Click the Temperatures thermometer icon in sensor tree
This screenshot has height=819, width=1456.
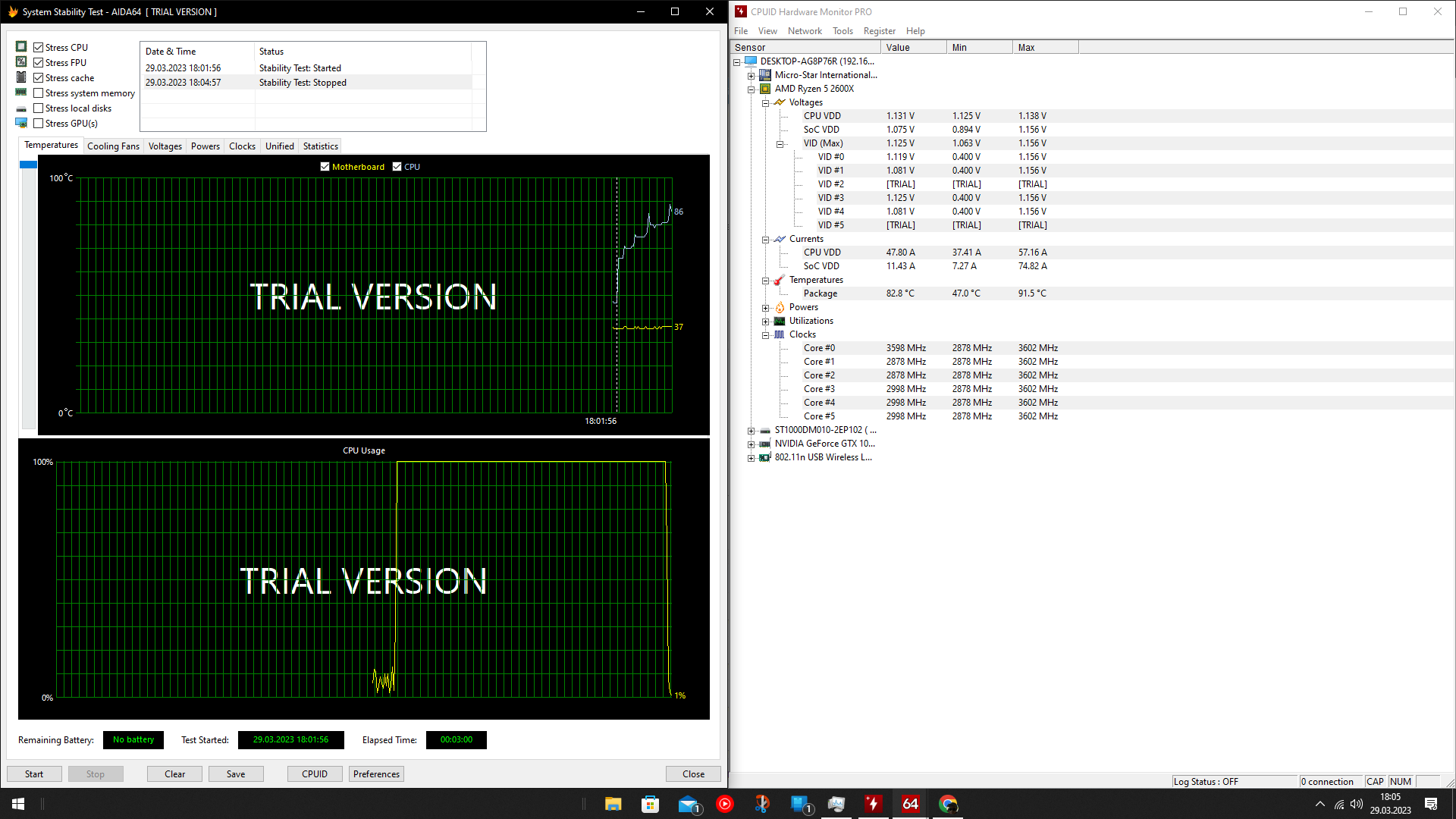click(x=779, y=280)
